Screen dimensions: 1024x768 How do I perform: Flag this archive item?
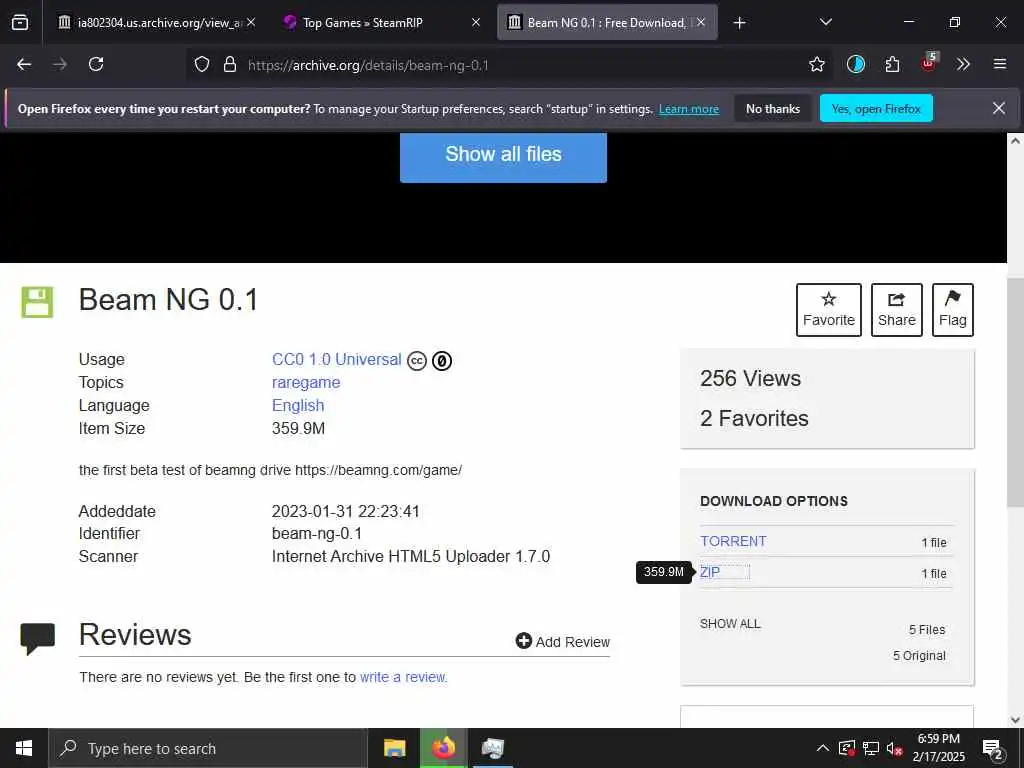click(952, 310)
